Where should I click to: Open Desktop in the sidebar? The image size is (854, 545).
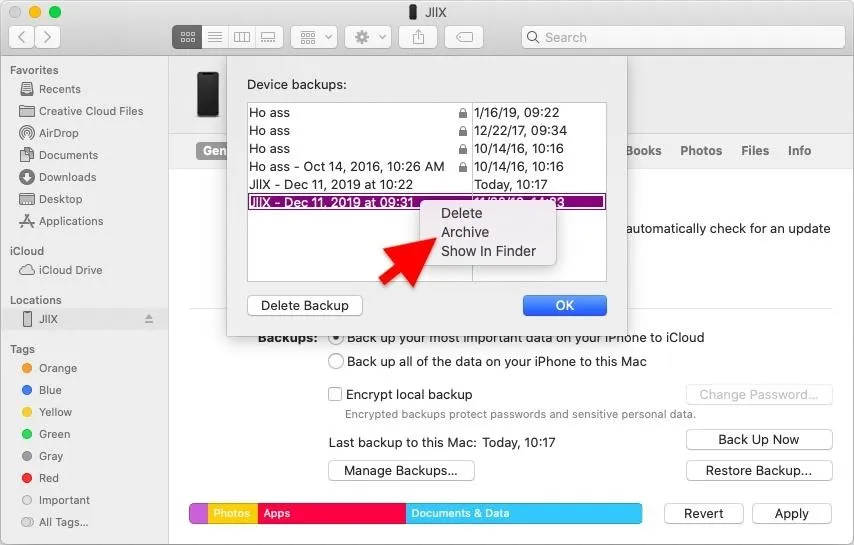(x=51, y=199)
